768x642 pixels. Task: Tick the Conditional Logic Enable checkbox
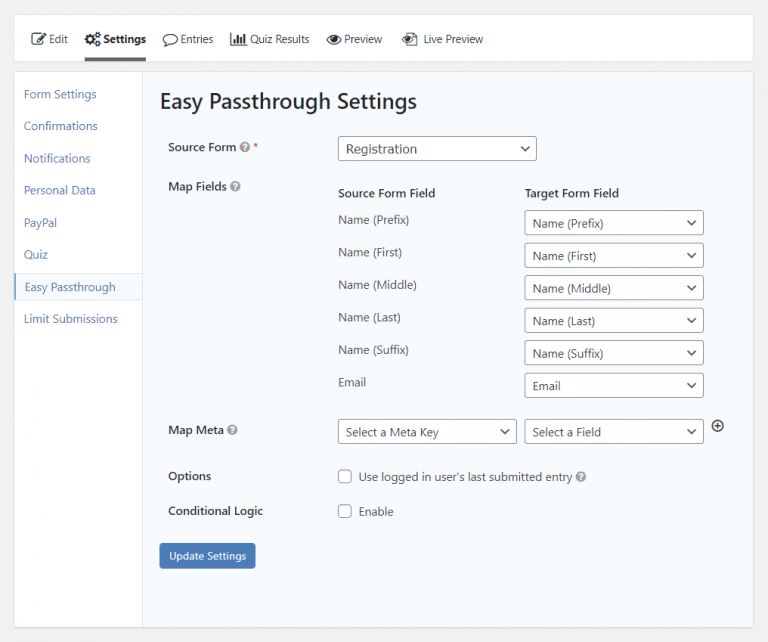[345, 511]
